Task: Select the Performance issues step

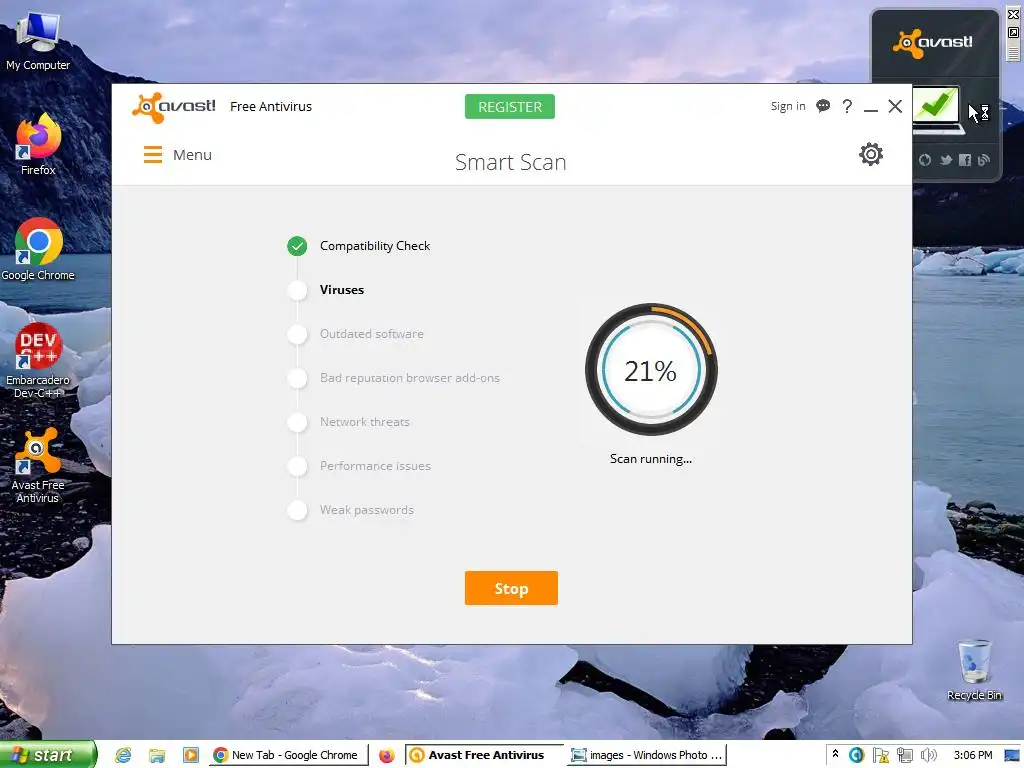Action: tap(375, 466)
